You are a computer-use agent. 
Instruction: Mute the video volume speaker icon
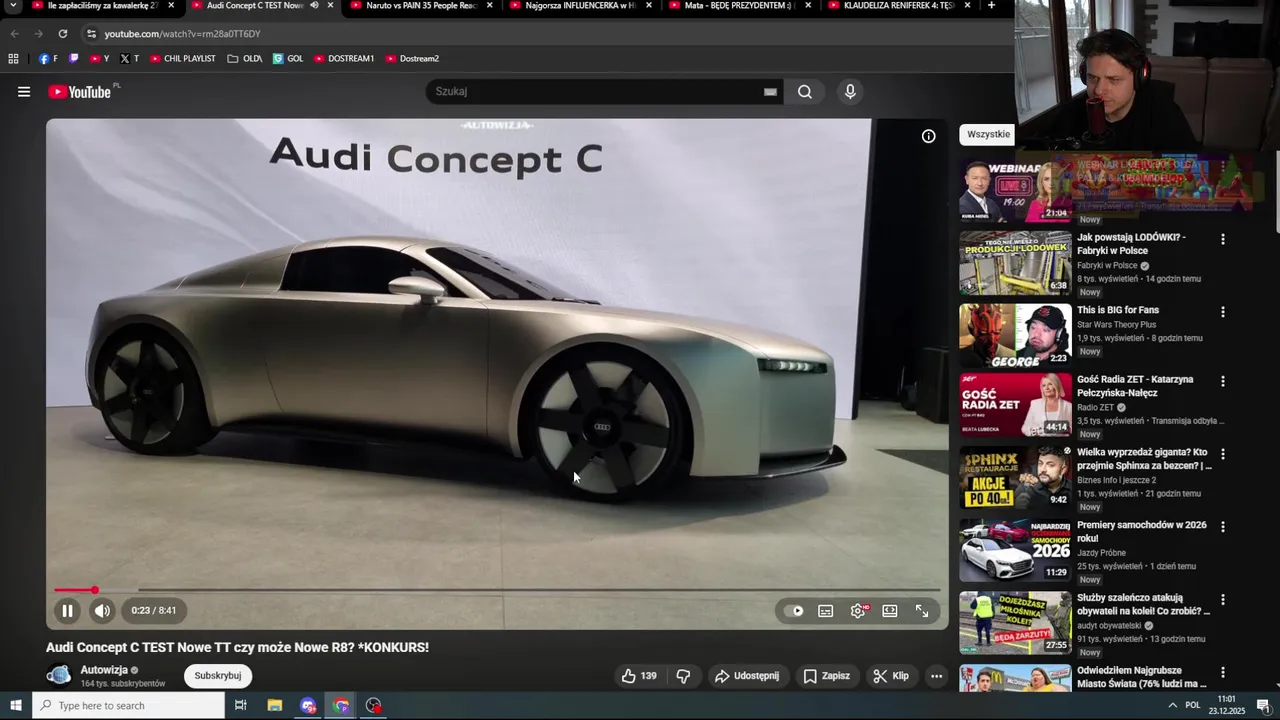click(x=102, y=611)
